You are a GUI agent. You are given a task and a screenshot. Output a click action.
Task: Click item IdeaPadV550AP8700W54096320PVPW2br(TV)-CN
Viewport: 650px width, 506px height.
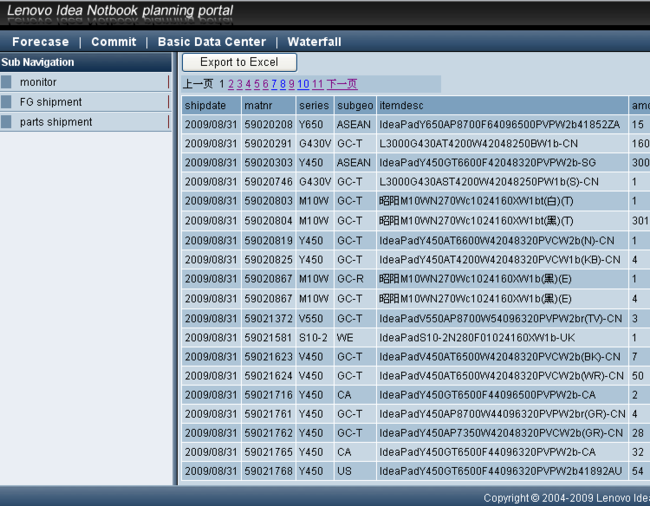(501, 318)
